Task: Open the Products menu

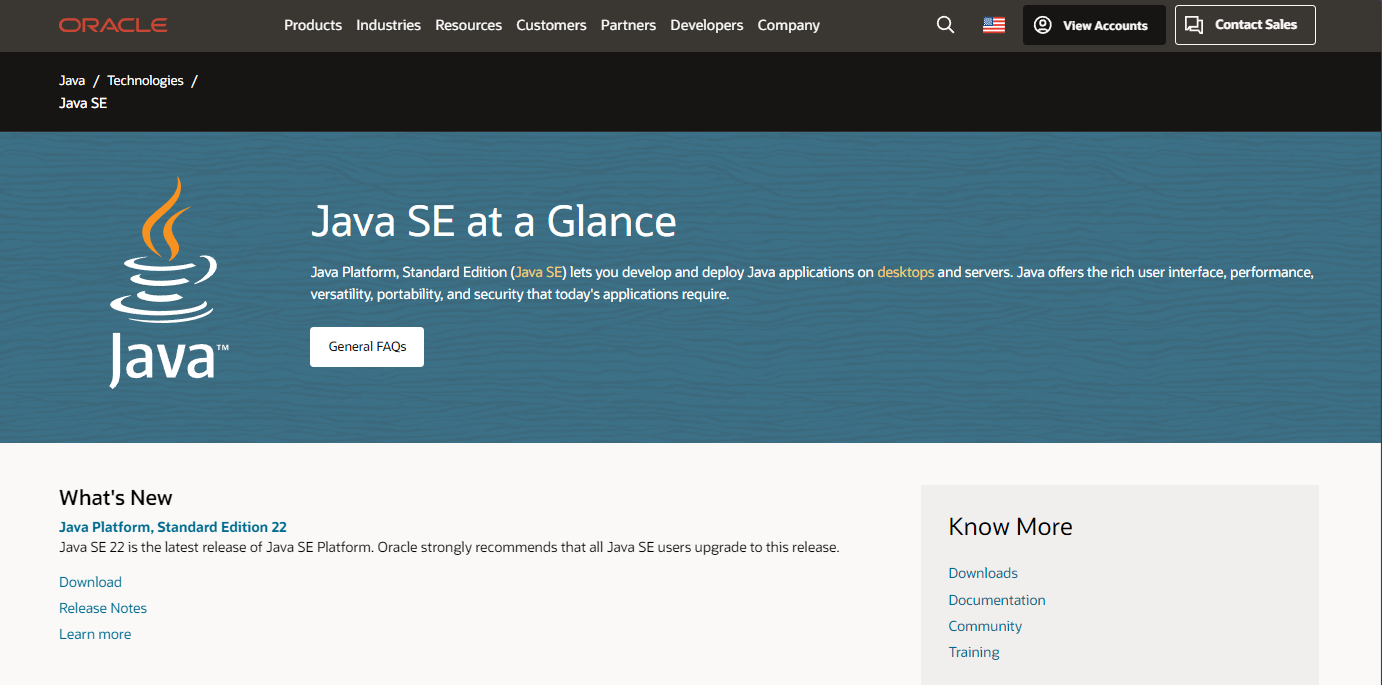Action: pyautogui.click(x=313, y=25)
